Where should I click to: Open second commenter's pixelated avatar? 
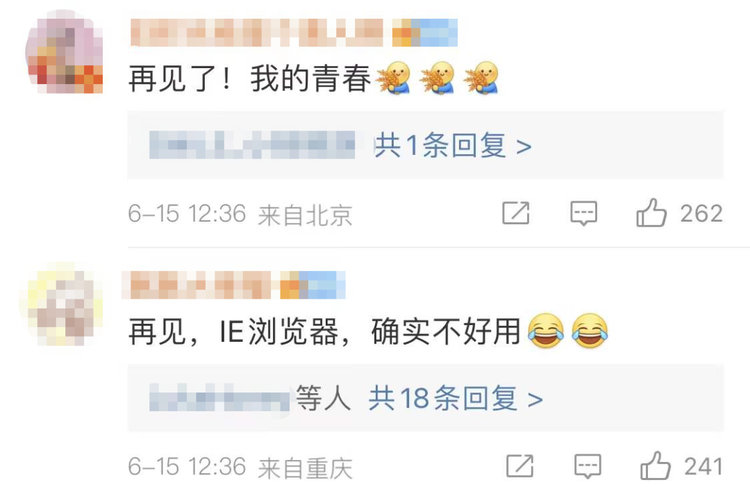click(x=61, y=305)
